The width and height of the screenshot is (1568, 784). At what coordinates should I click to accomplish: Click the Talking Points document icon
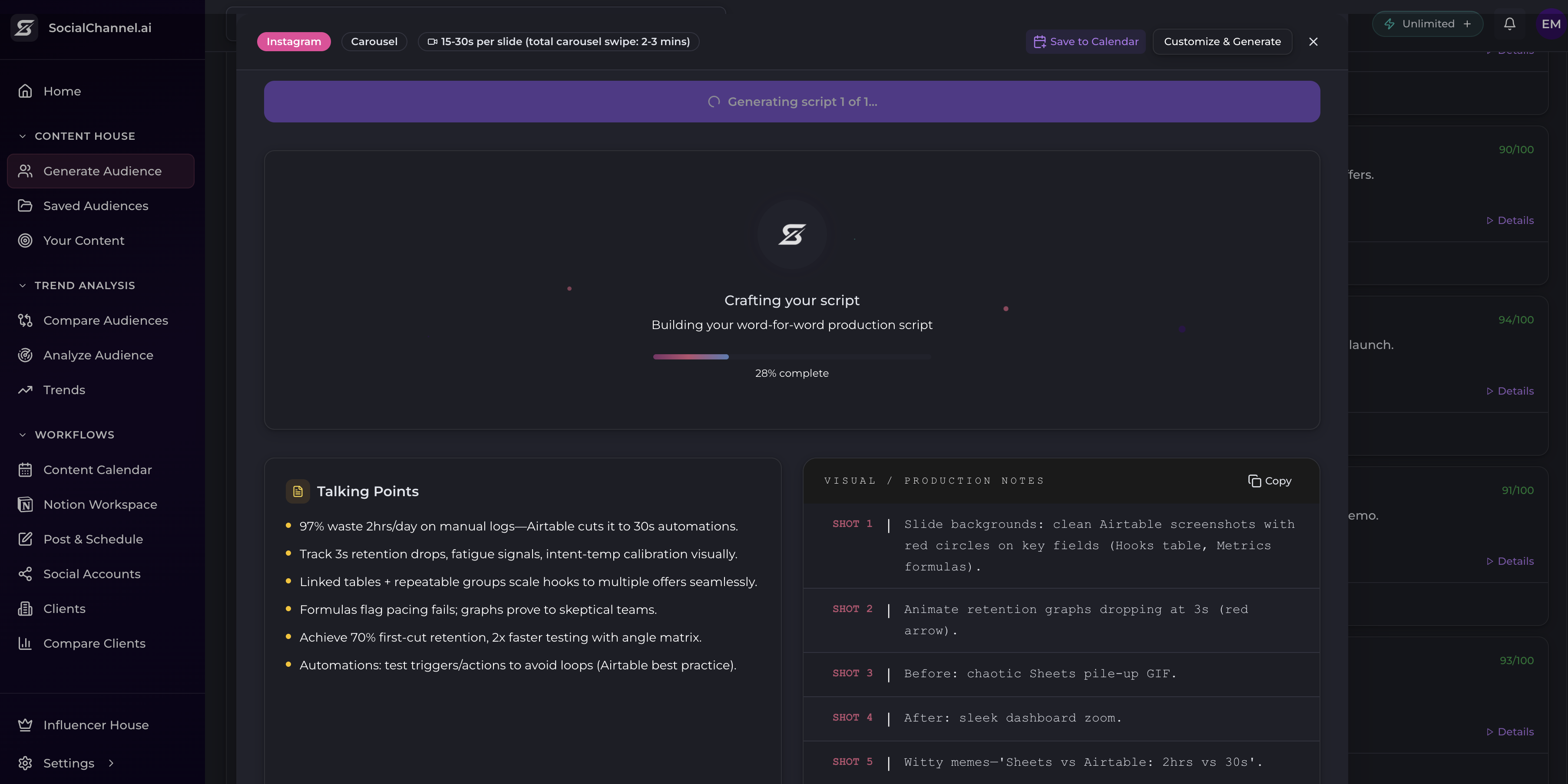pos(298,491)
